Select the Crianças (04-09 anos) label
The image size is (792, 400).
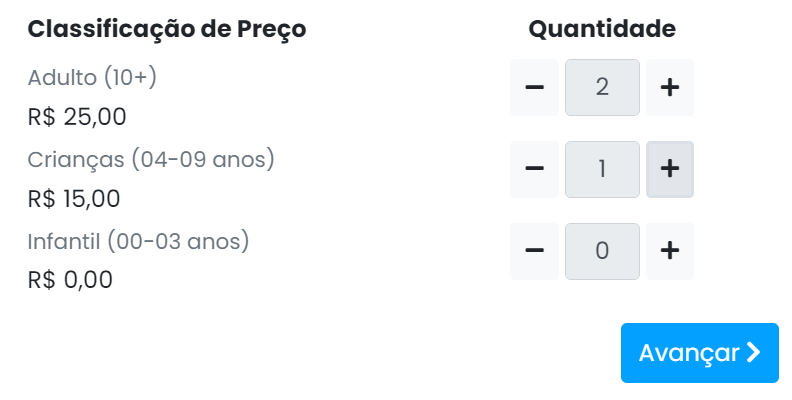(151, 160)
